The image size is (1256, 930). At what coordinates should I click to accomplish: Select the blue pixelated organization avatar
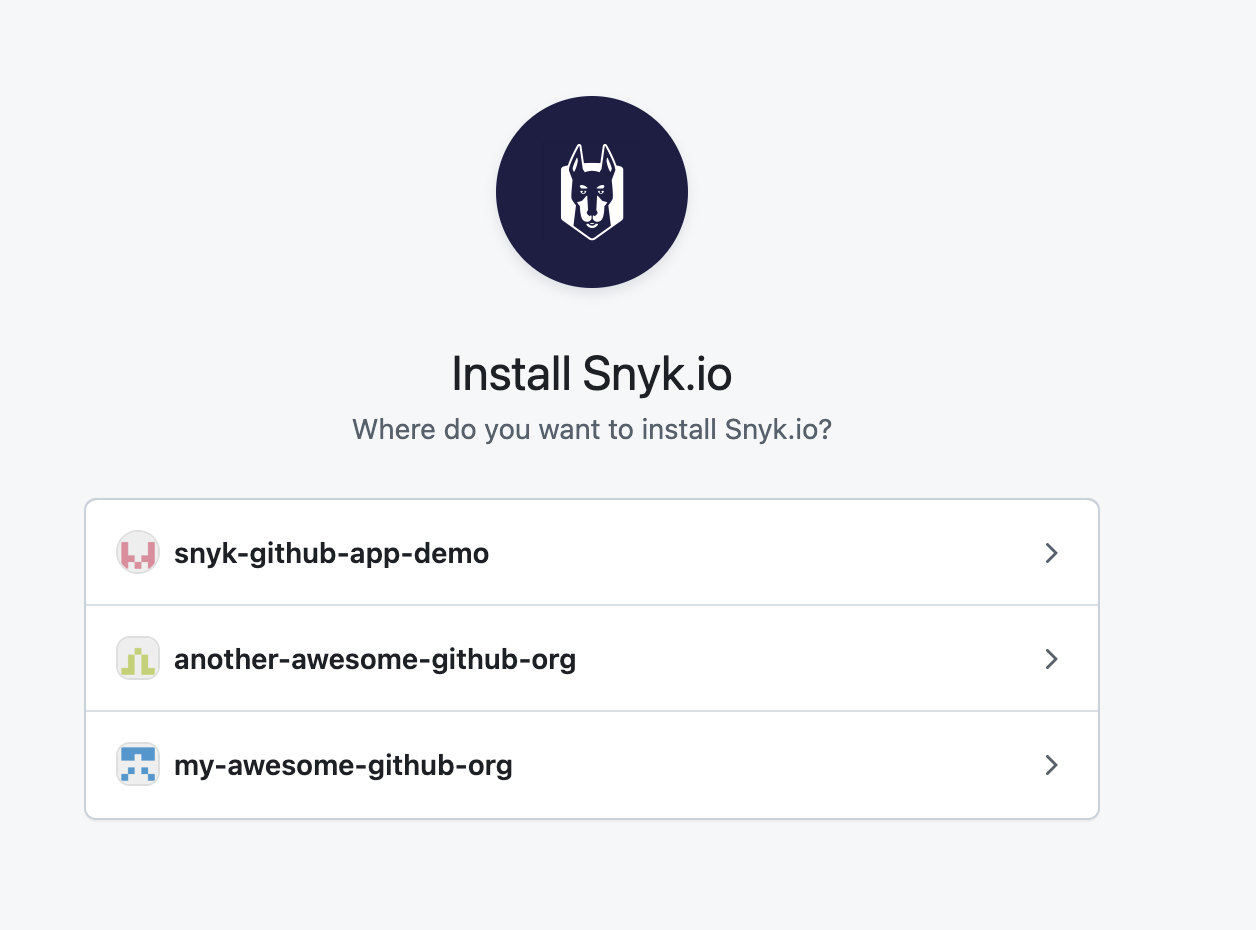click(138, 764)
